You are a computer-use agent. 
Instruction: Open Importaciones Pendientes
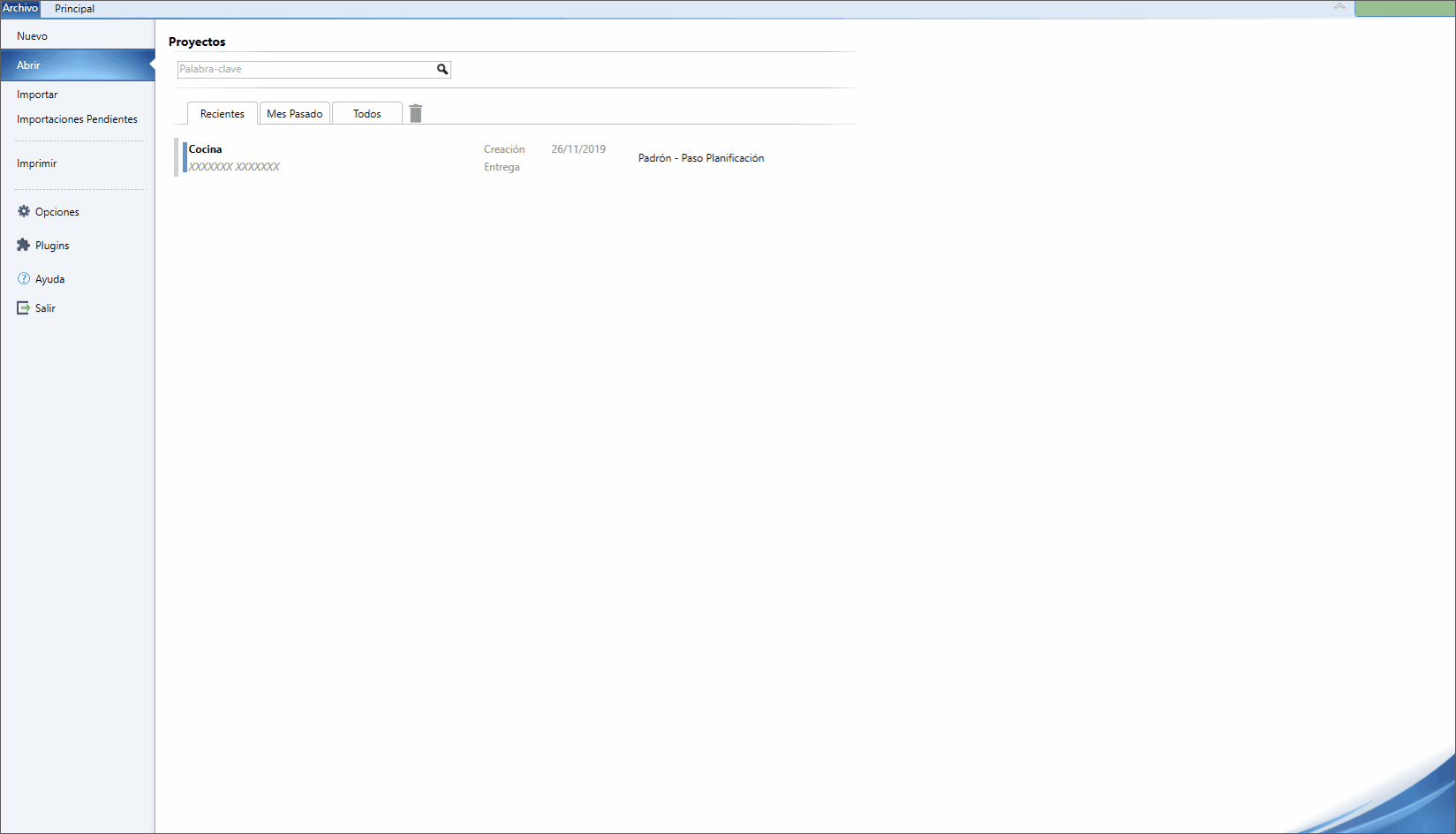point(78,119)
